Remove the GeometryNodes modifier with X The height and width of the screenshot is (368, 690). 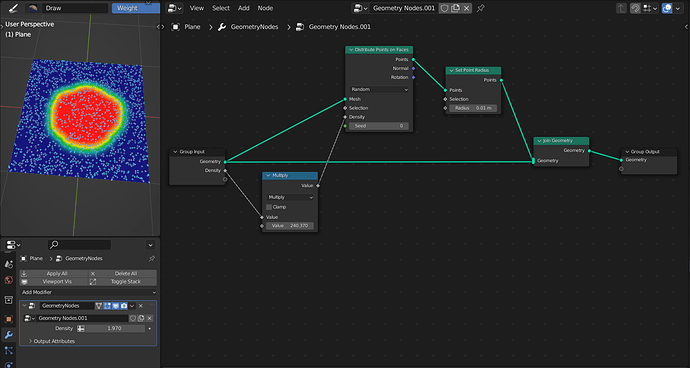[141, 305]
